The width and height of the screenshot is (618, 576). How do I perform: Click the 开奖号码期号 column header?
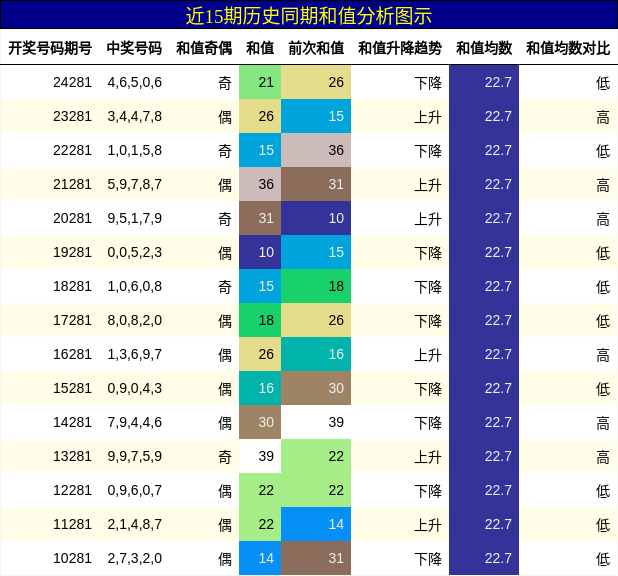(50, 47)
